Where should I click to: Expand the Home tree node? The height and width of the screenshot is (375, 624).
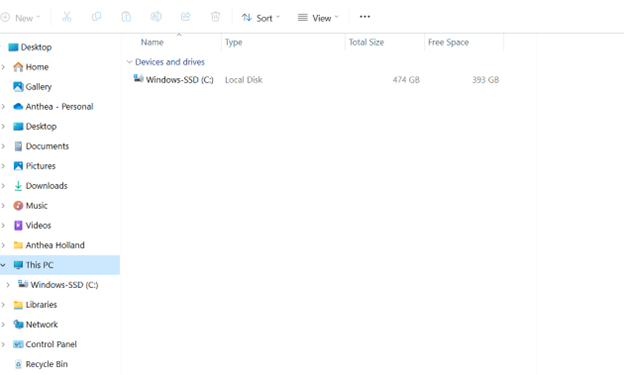pyautogui.click(x=3, y=67)
